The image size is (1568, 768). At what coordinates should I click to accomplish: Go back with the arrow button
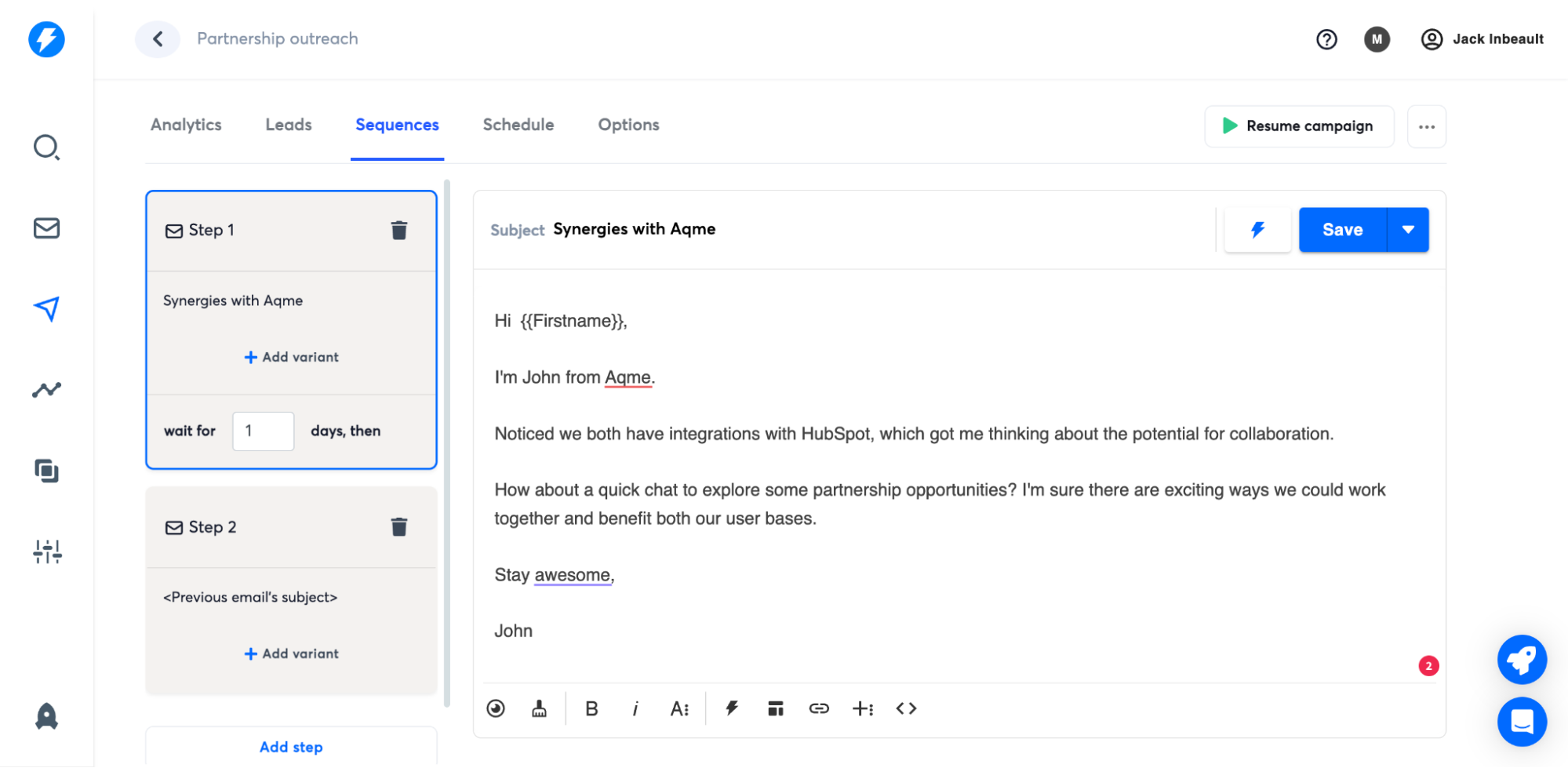(x=158, y=39)
